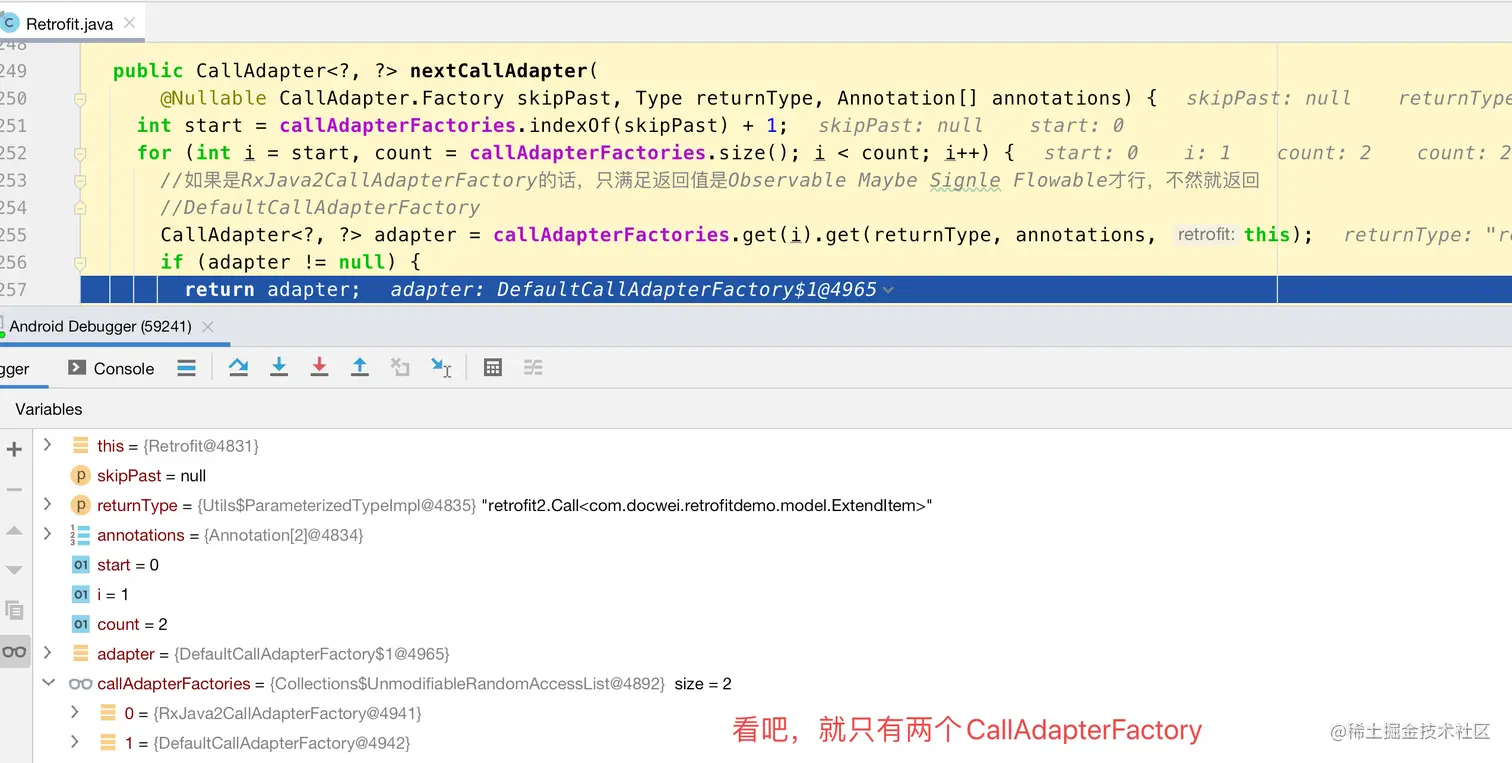Image resolution: width=1512 pixels, height=763 pixels.
Task: Switch to the Console tab
Action: (111, 368)
